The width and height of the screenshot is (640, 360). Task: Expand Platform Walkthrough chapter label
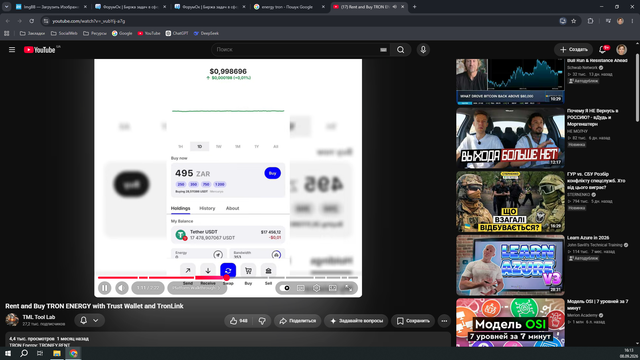[197, 288]
